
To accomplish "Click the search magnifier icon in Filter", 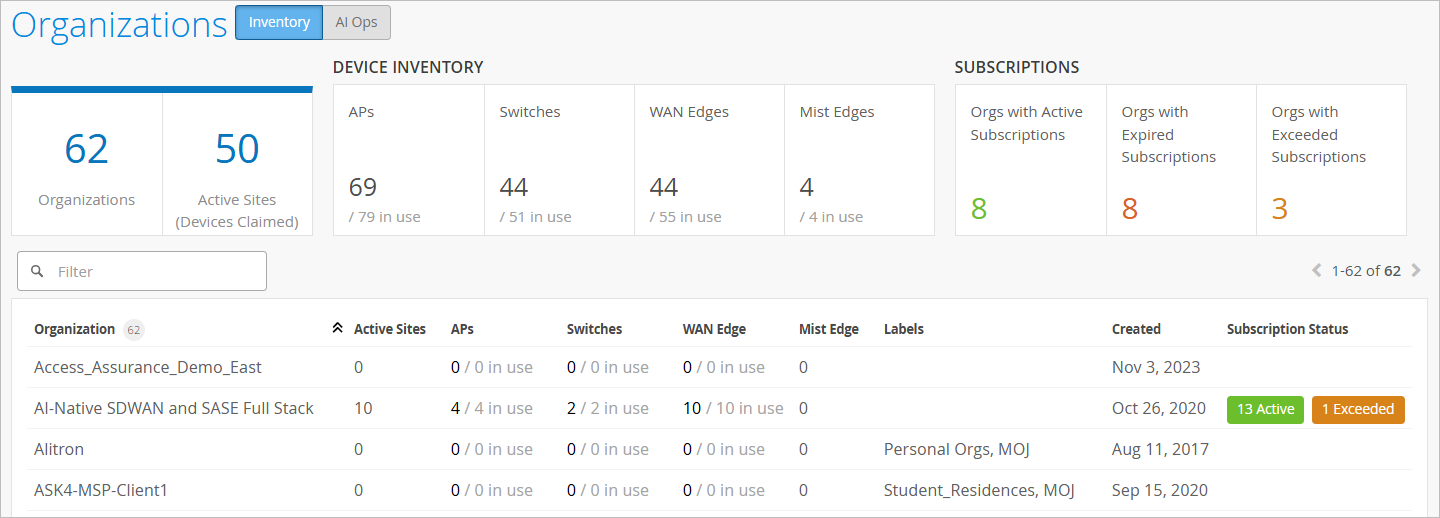I will click(38, 271).
